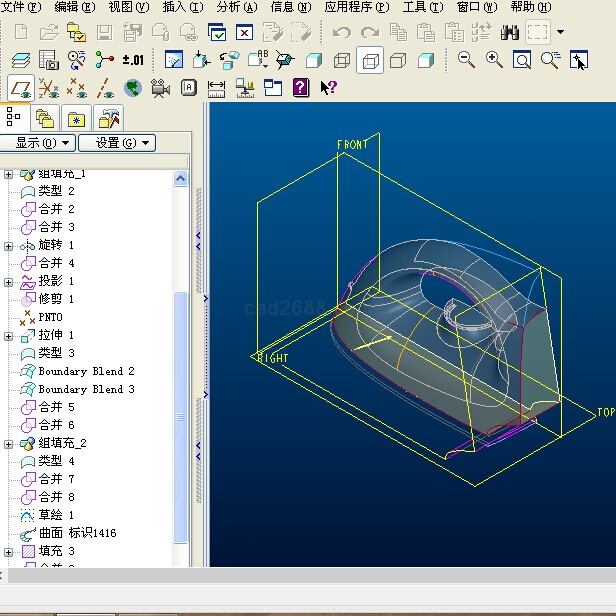Select the wireframe display style icon
The width and height of the screenshot is (616, 616).
point(342,61)
